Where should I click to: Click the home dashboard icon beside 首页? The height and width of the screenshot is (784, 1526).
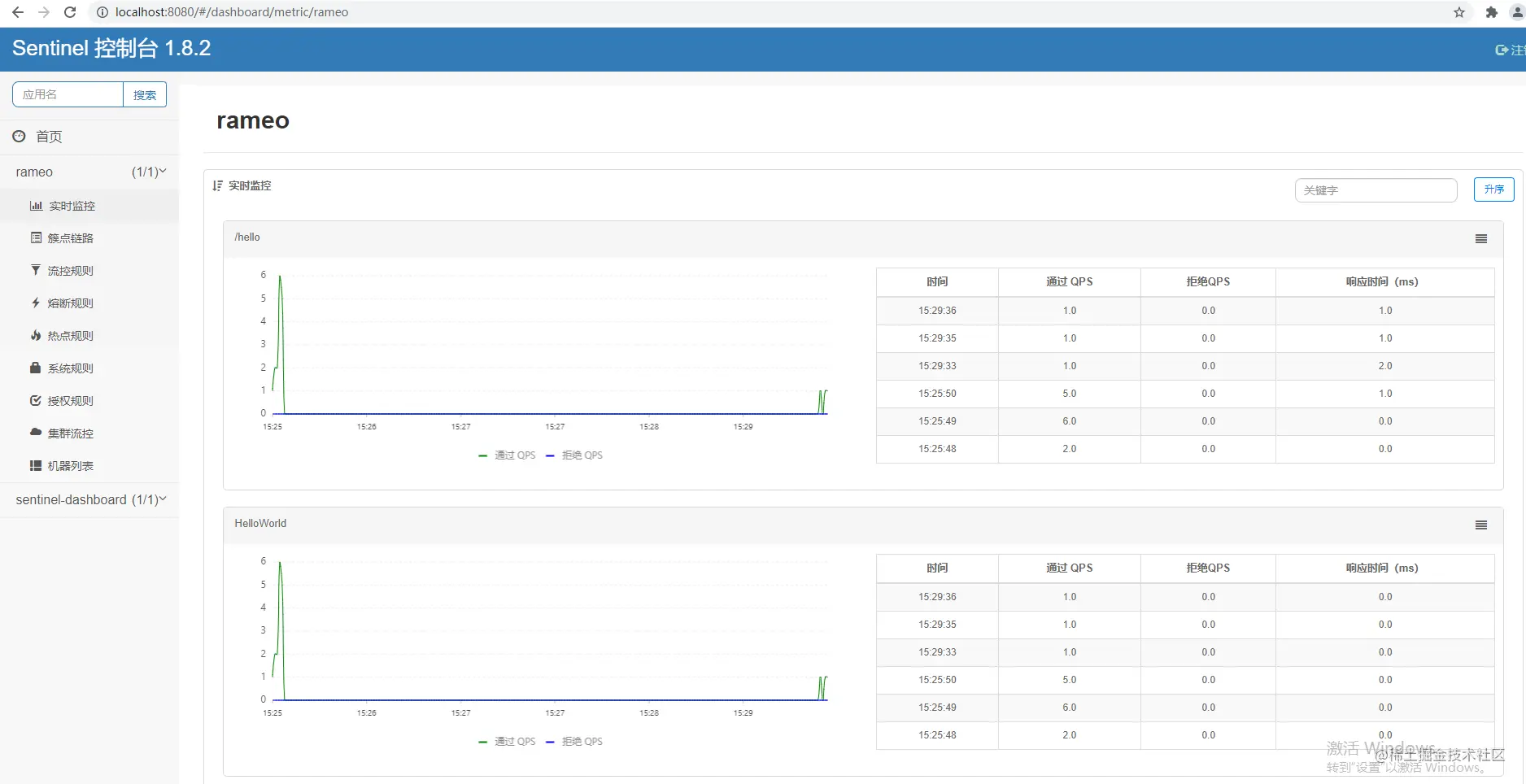[19, 136]
